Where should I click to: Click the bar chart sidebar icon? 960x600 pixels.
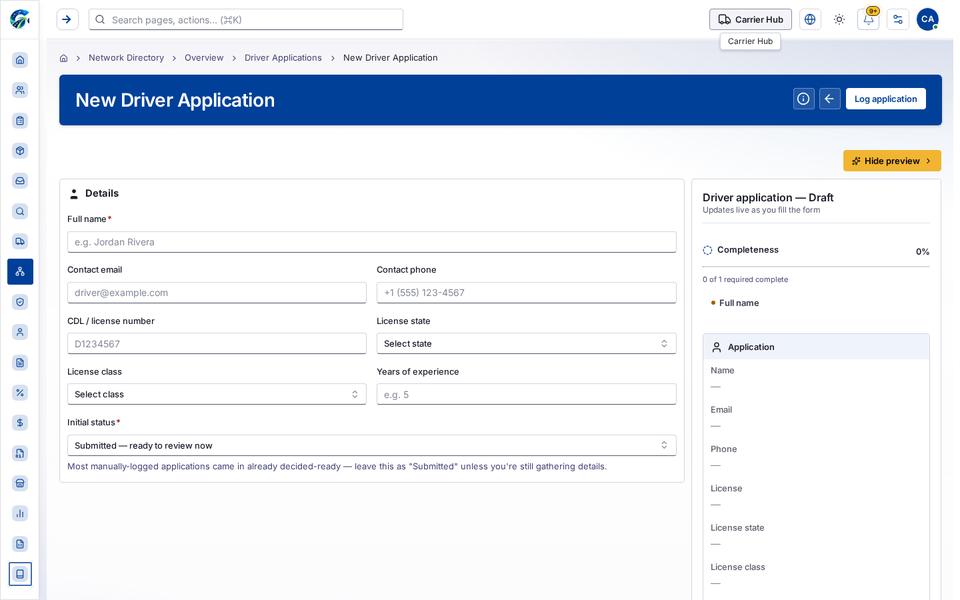click(20, 514)
